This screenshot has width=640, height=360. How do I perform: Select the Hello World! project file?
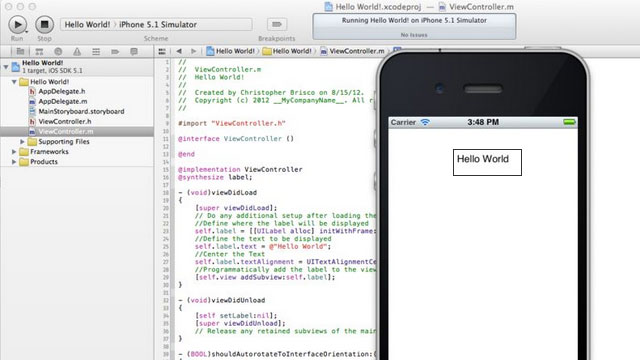(x=77, y=67)
